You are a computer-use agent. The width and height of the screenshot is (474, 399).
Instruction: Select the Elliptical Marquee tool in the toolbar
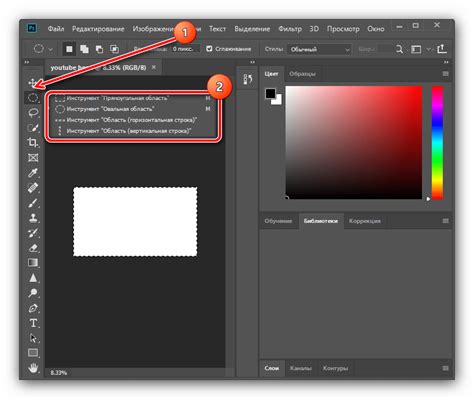33,98
